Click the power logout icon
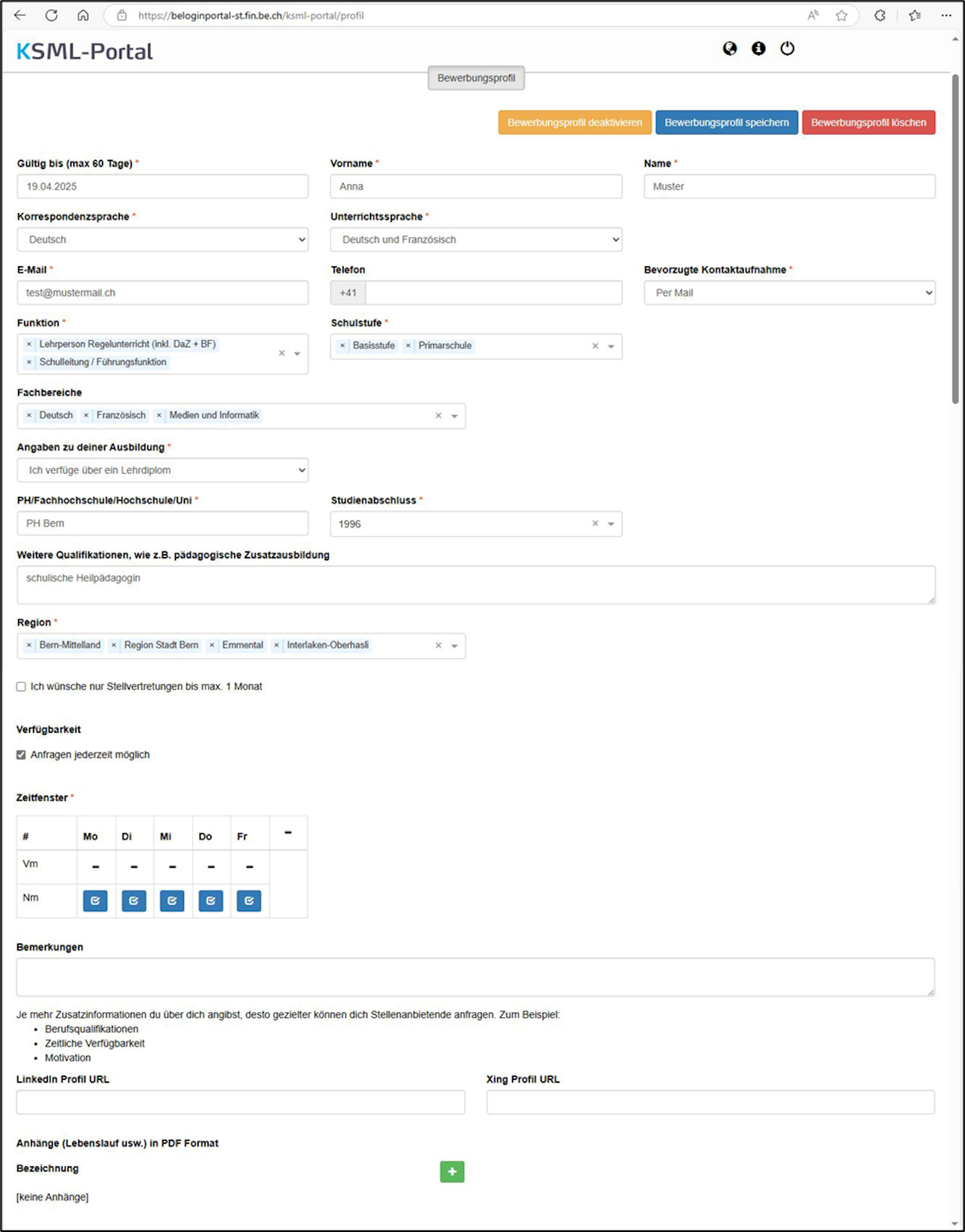 coord(787,49)
